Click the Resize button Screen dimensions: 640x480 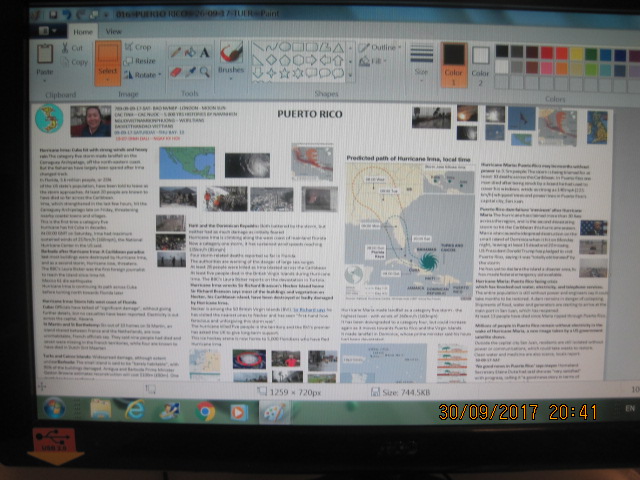tap(140, 61)
